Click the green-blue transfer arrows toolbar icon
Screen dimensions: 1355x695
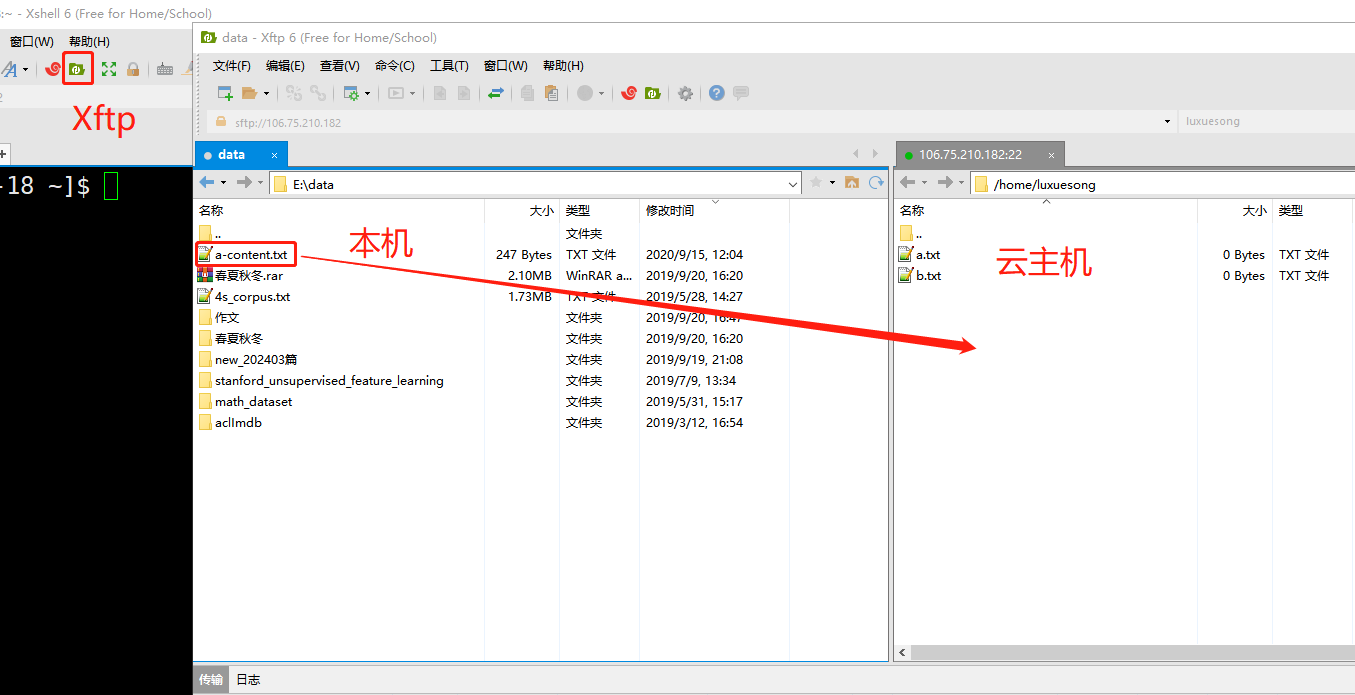point(495,93)
